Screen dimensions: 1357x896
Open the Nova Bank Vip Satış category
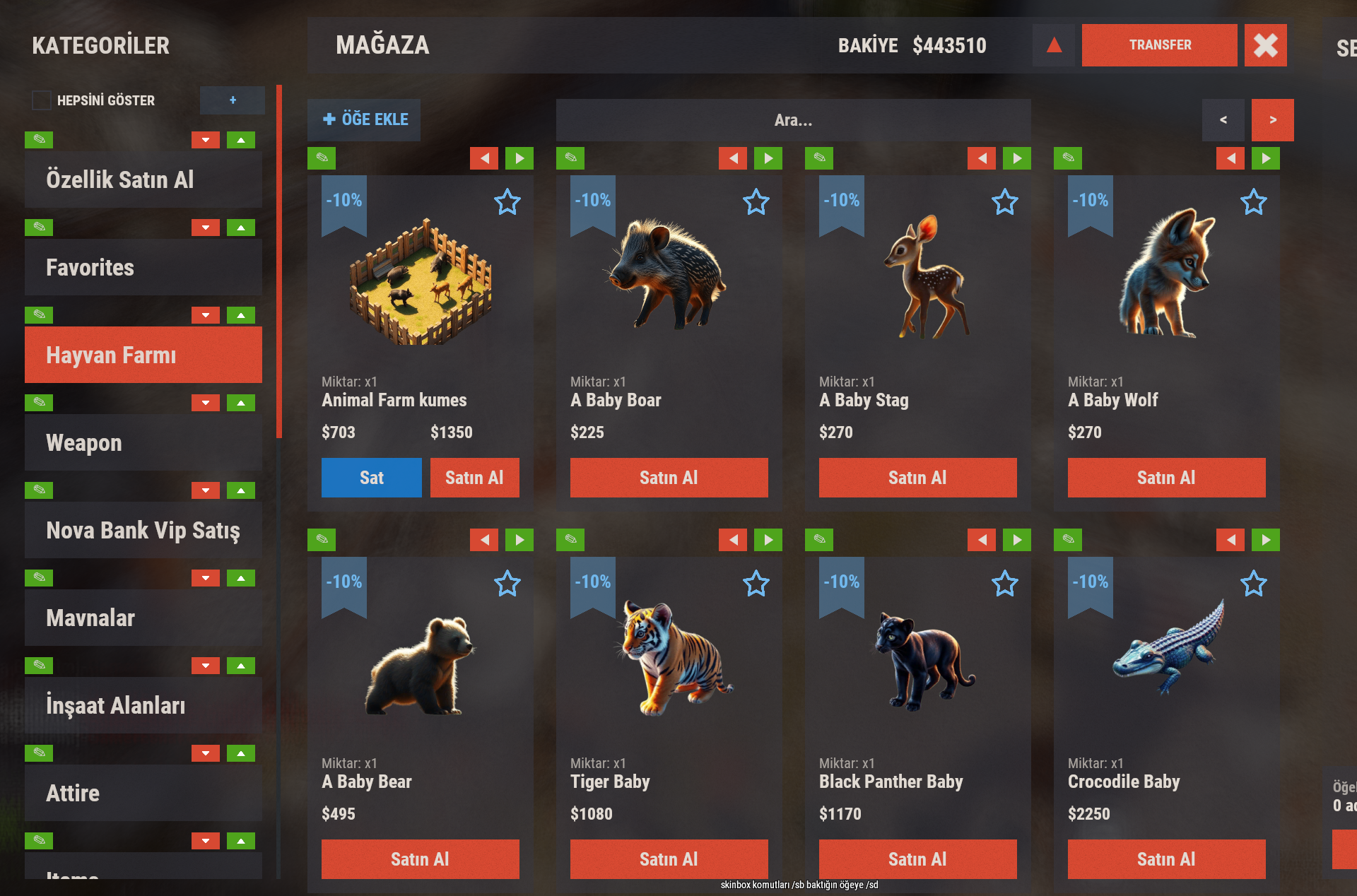coord(143,530)
